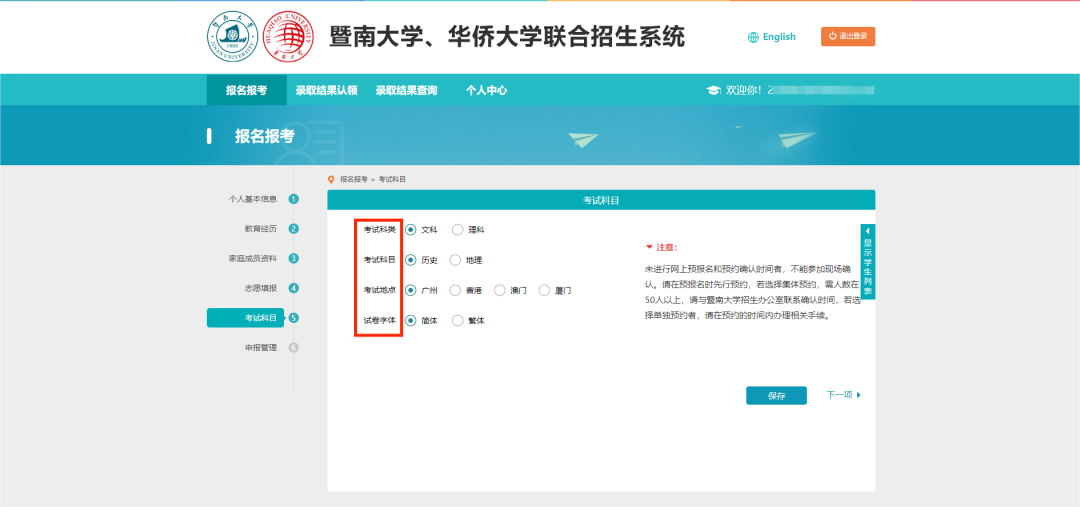Click the orange location pin breadcrumb icon

(x=331, y=179)
